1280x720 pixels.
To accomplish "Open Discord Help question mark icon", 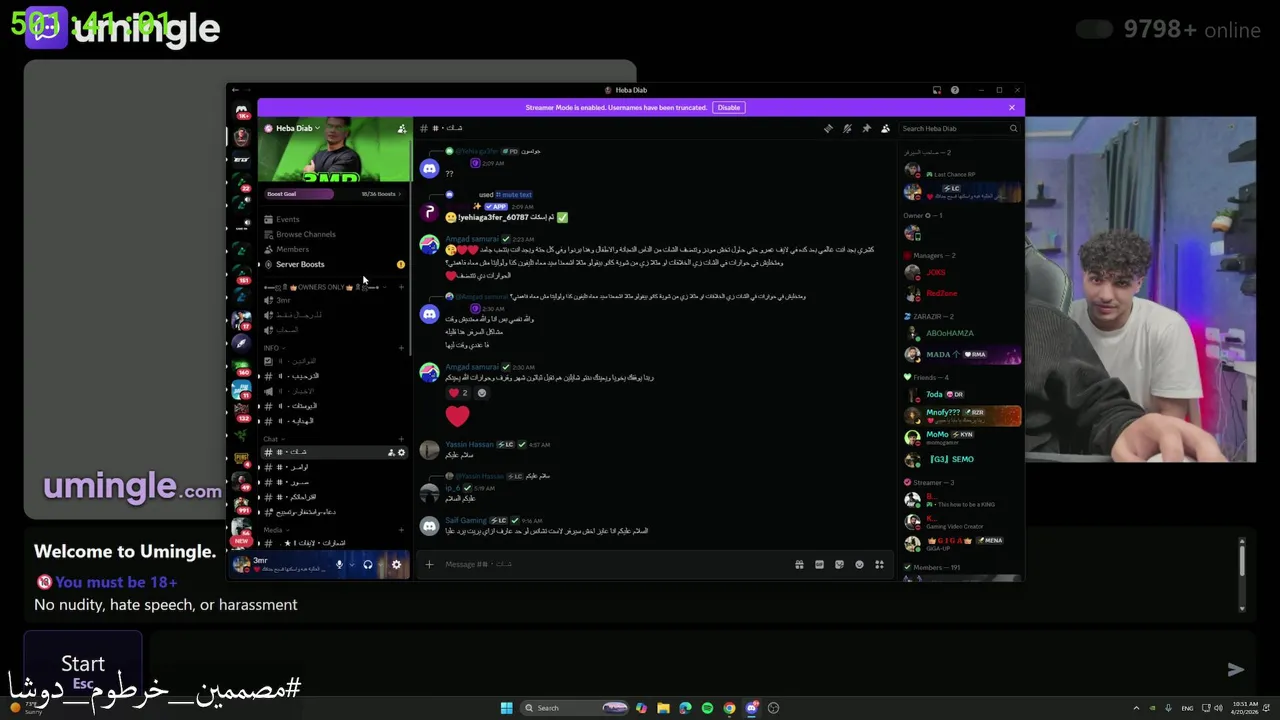I will click(954, 90).
